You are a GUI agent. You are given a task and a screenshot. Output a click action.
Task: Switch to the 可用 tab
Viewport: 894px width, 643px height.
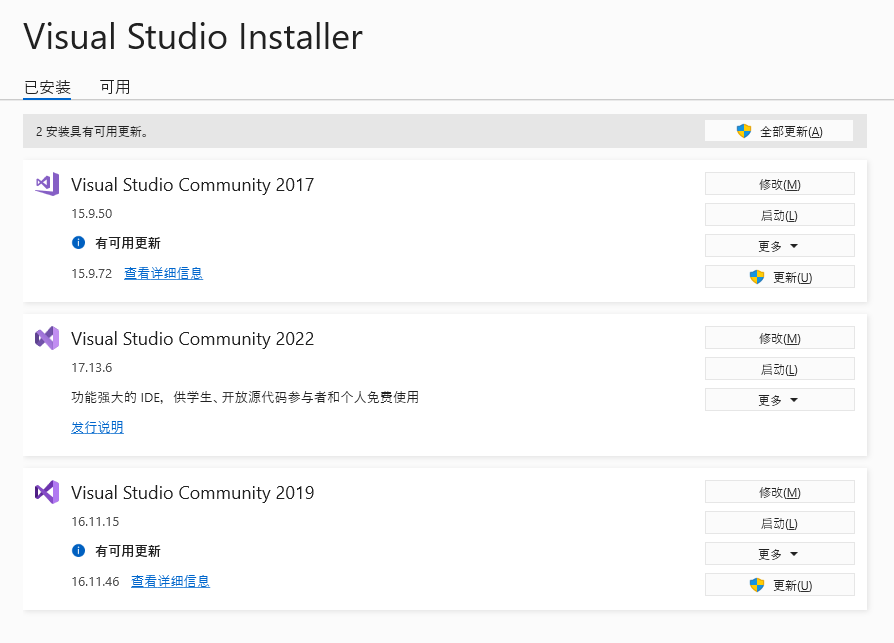[115, 87]
